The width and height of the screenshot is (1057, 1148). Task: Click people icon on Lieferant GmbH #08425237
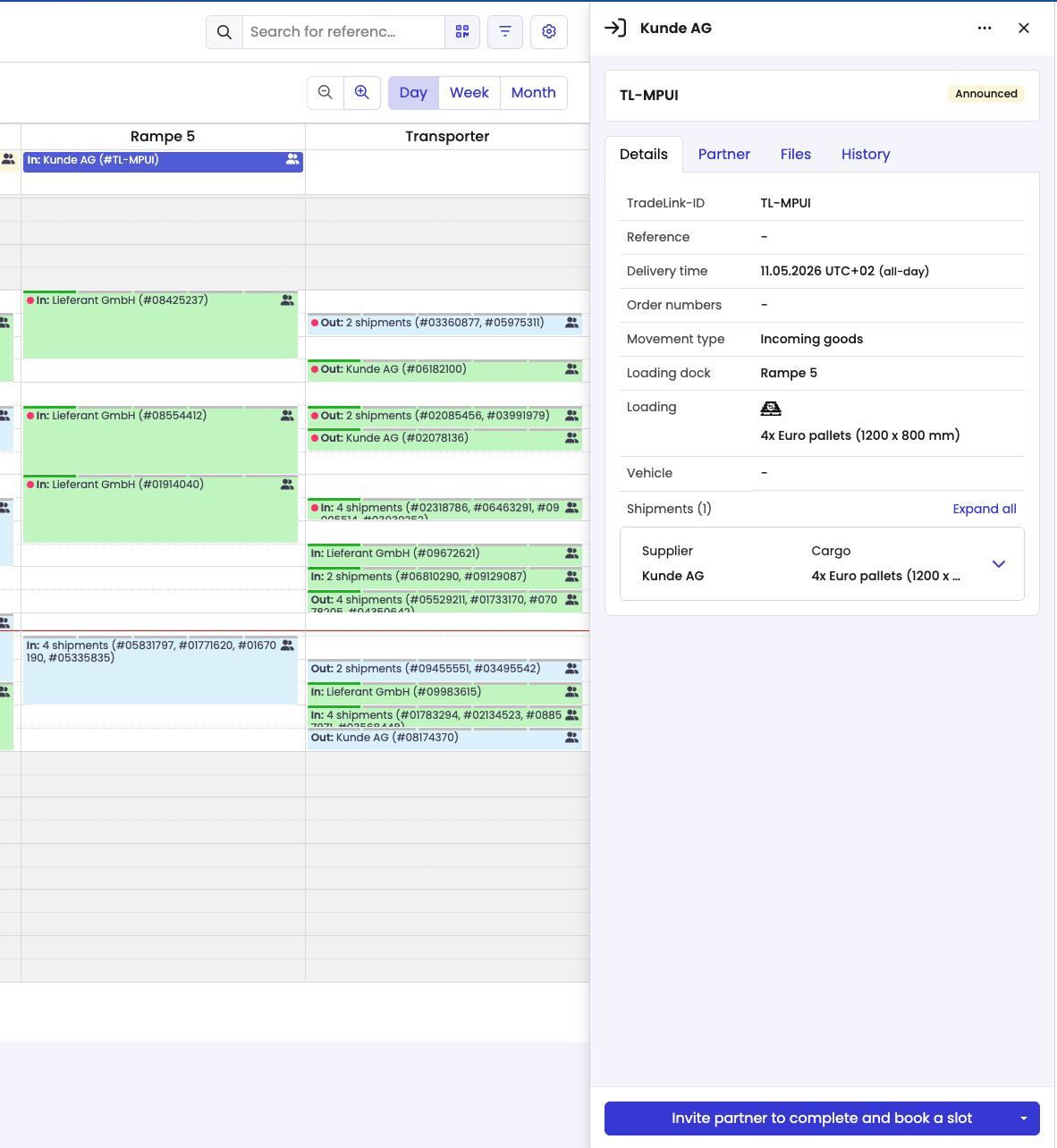click(287, 300)
